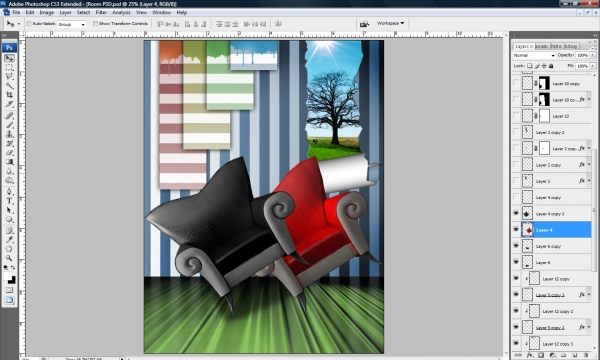Image resolution: width=600 pixels, height=360 pixels.
Task: Select the Hand tool
Action: (9, 249)
